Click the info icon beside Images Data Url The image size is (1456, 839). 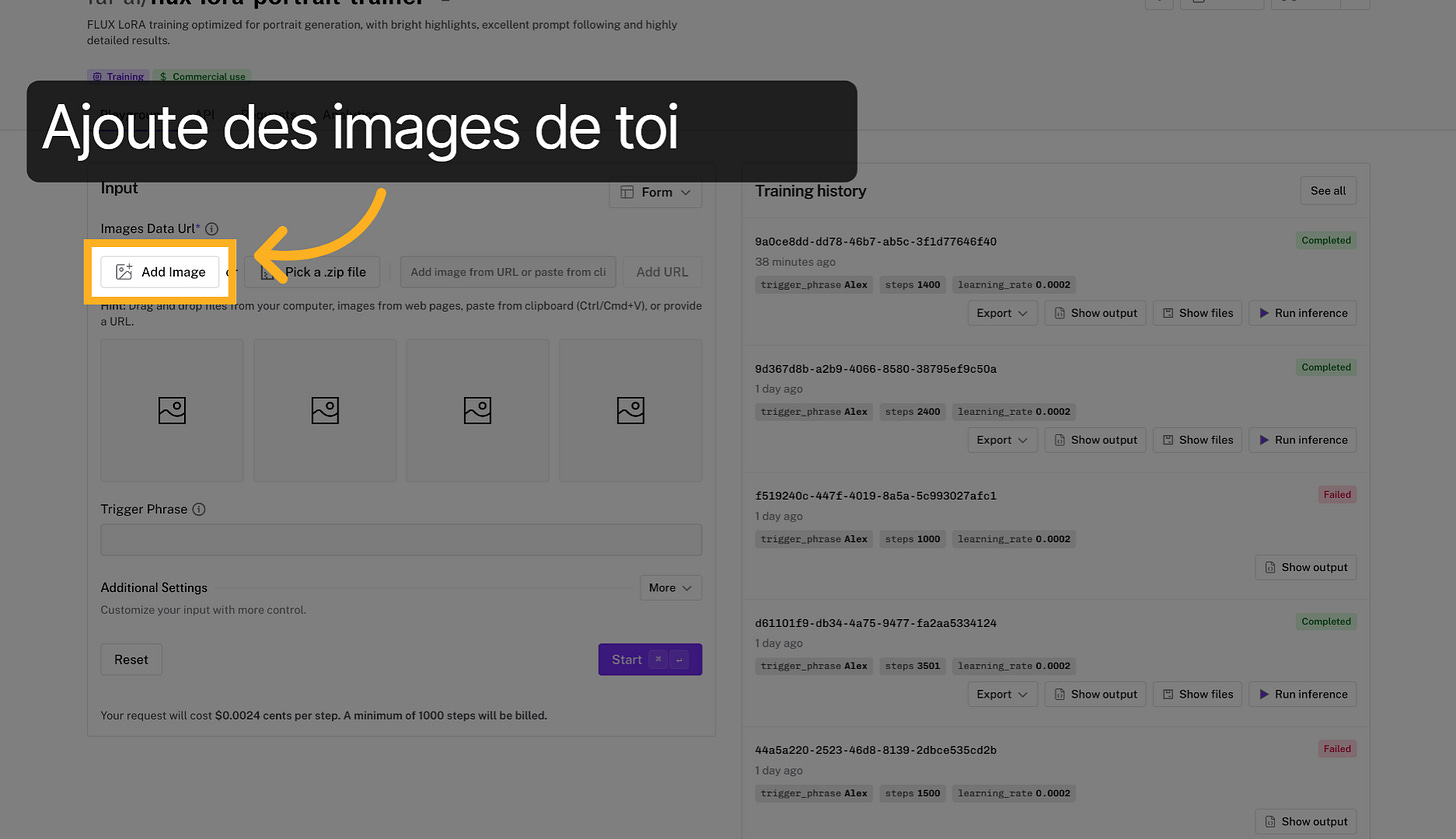coord(211,228)
